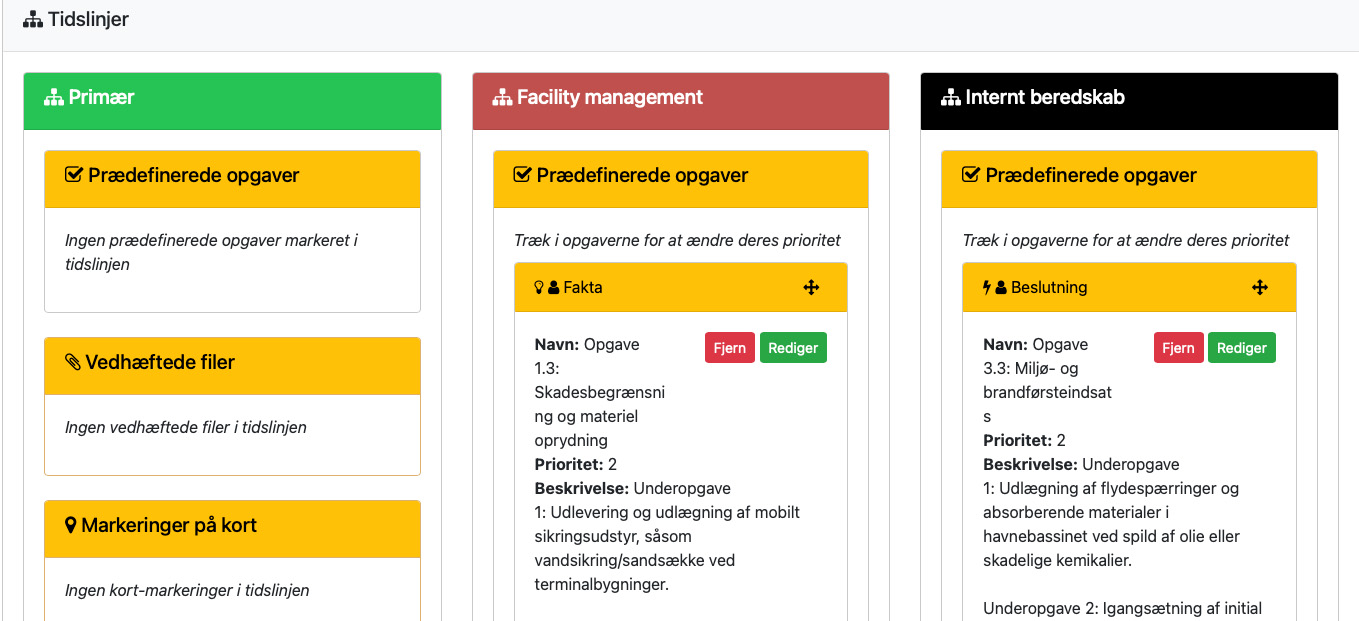1359x621 pixels.
Task: Click the 'Underopgave 2: Igangsætning af initial' line
Action: (1123, 608)
